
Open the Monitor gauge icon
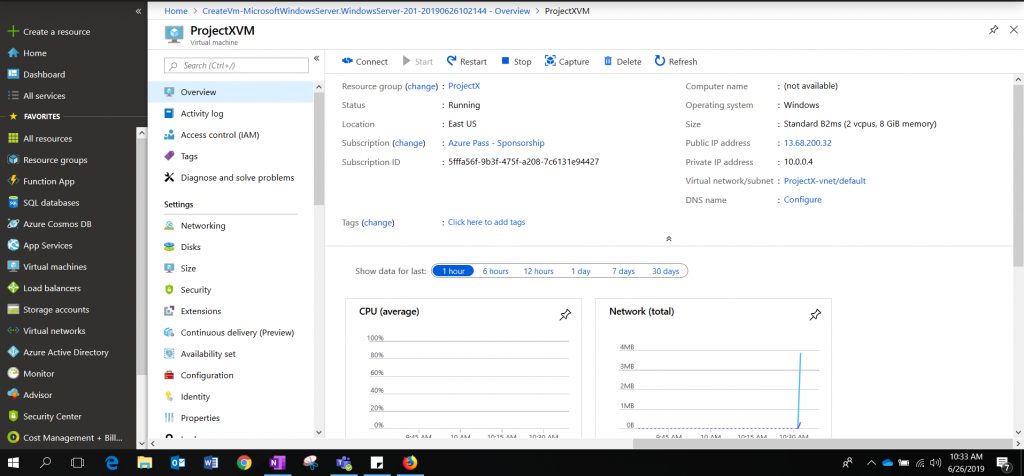[12, 373]
